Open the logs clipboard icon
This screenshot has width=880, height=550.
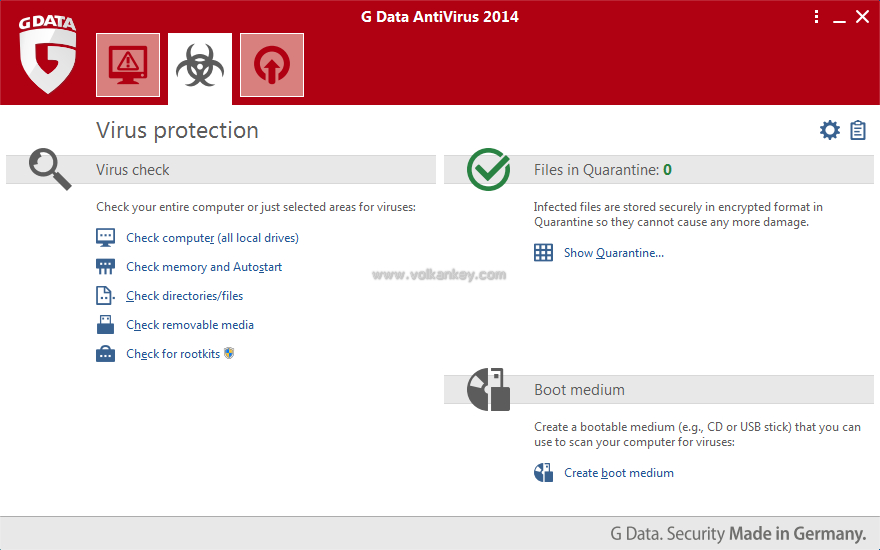(858, 130)
